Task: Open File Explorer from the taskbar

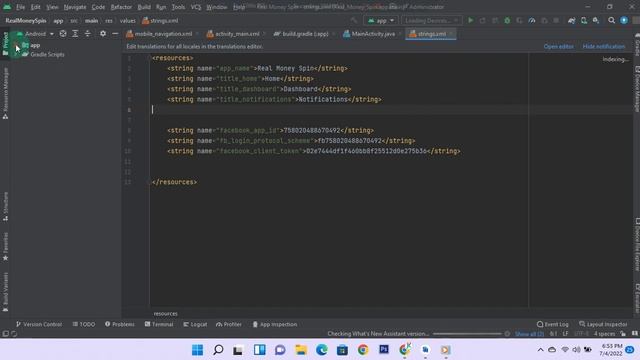Action: pyautogui.click(x=301, y=350)
